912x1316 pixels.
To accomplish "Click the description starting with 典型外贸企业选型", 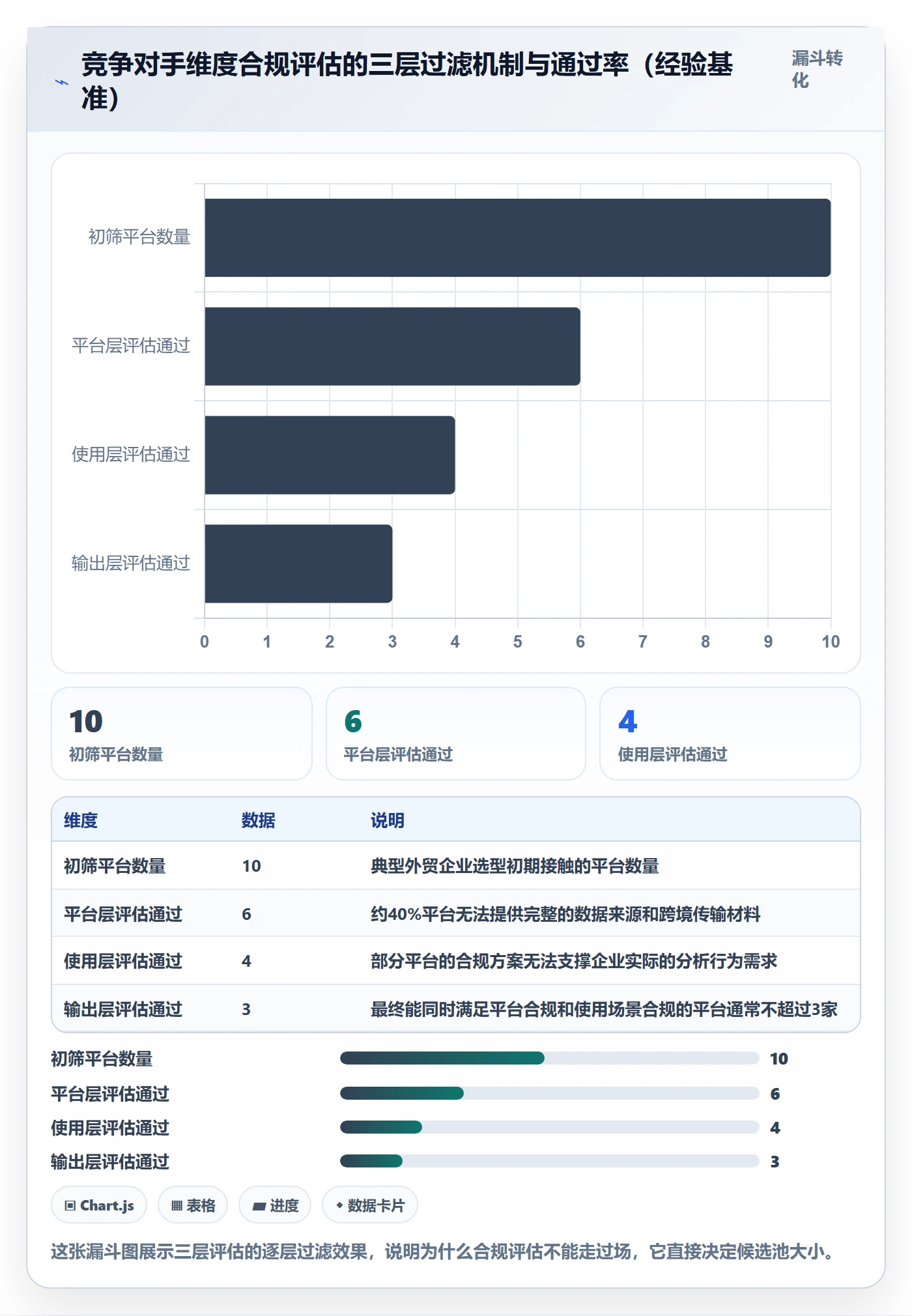I will click(515, 866).
